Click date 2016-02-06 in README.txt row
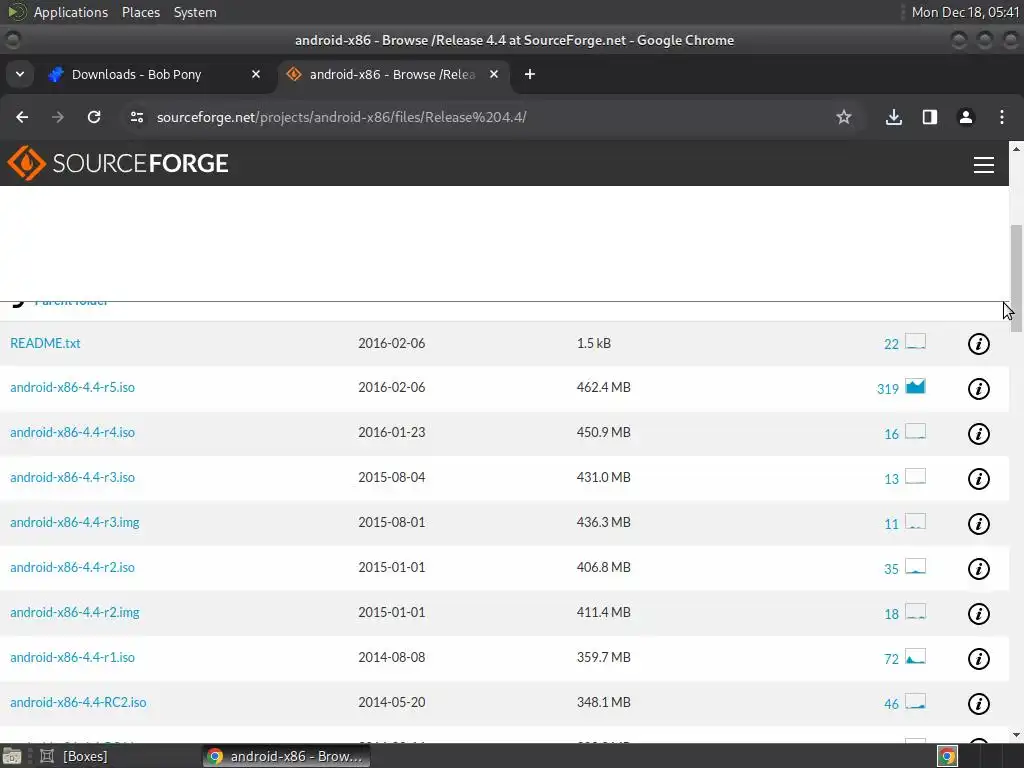 [391, 344]
